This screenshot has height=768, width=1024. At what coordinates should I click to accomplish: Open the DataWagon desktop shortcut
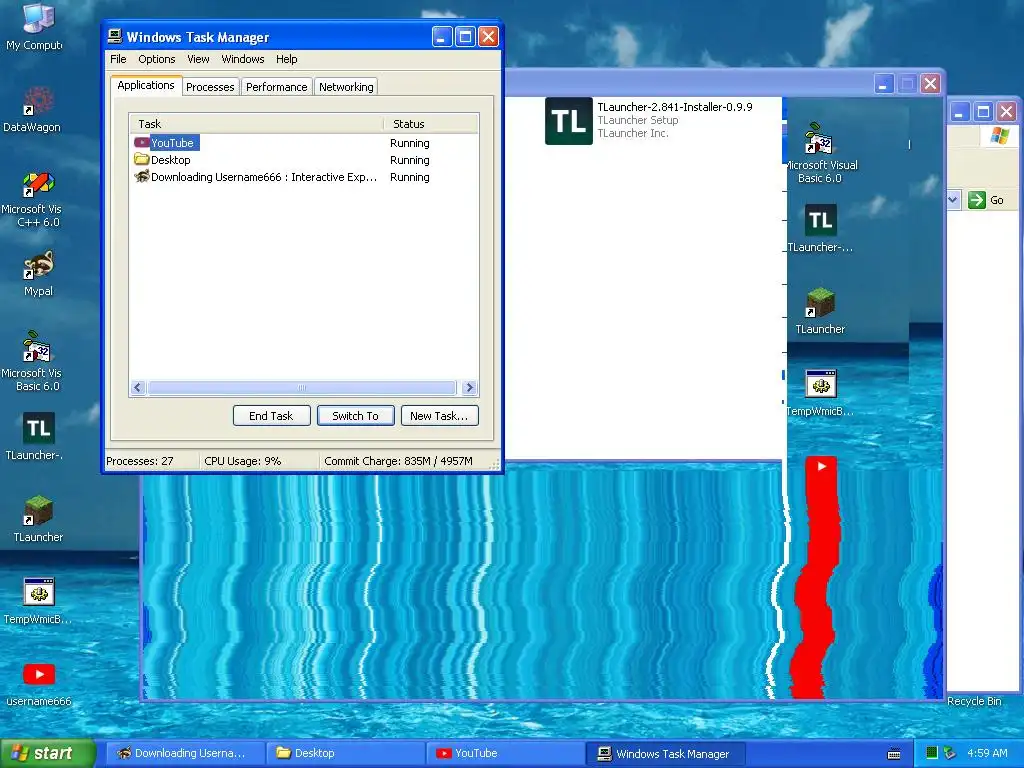tap(39, 101)
